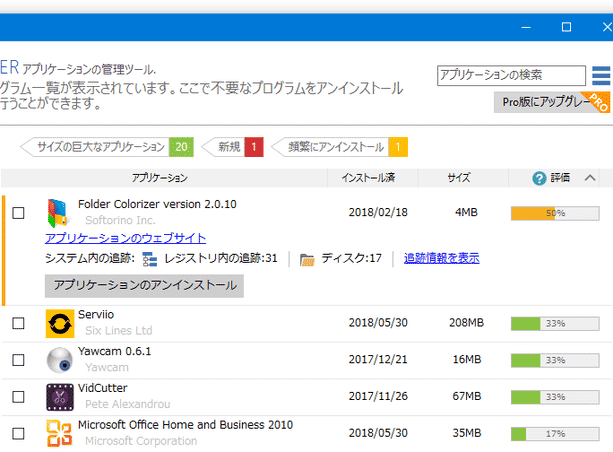Viewport: 613px width, 452px height.
Task: Open the アプリケーションのウェブサイト link
Action: [x=125, y=238]
